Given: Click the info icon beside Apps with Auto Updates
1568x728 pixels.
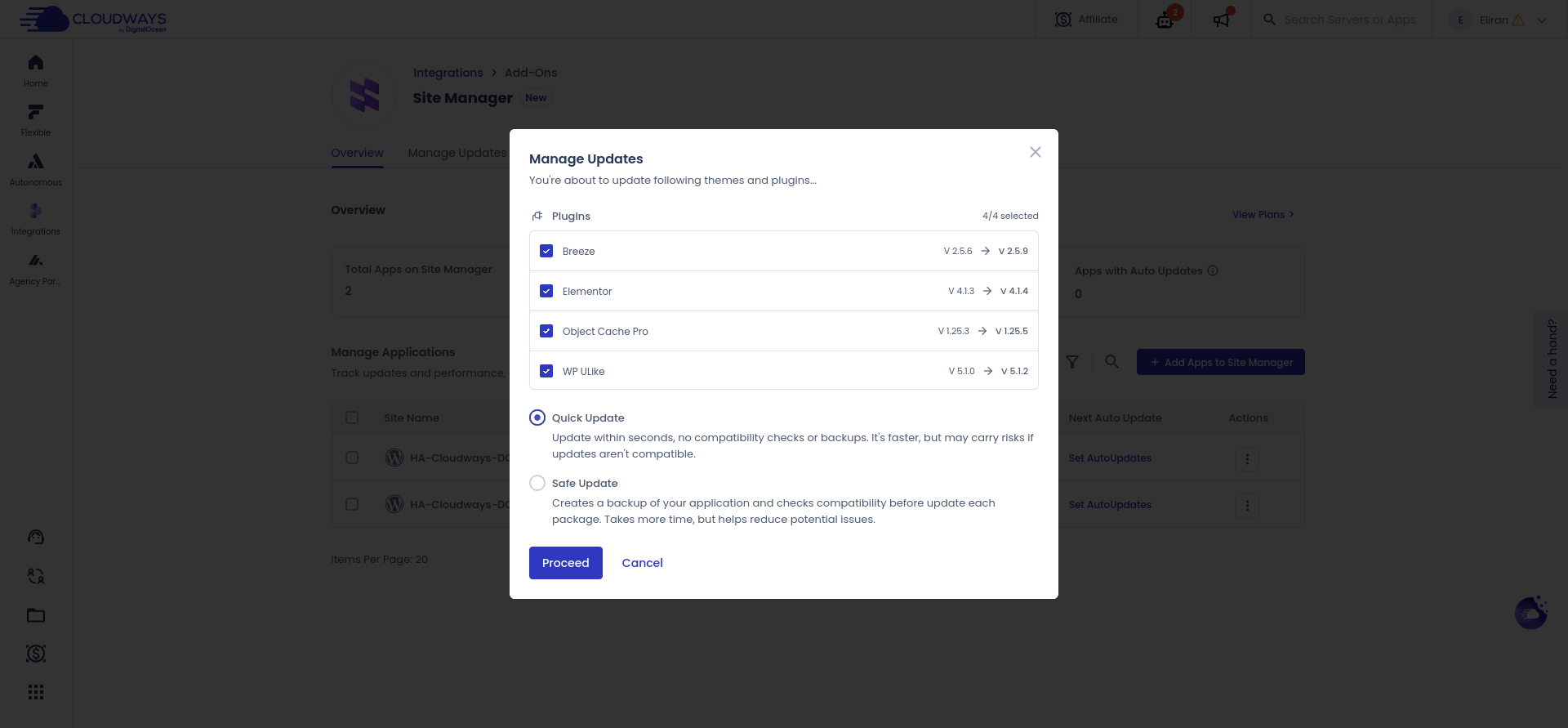Looking at the screenshot, I should (1213, 270).
